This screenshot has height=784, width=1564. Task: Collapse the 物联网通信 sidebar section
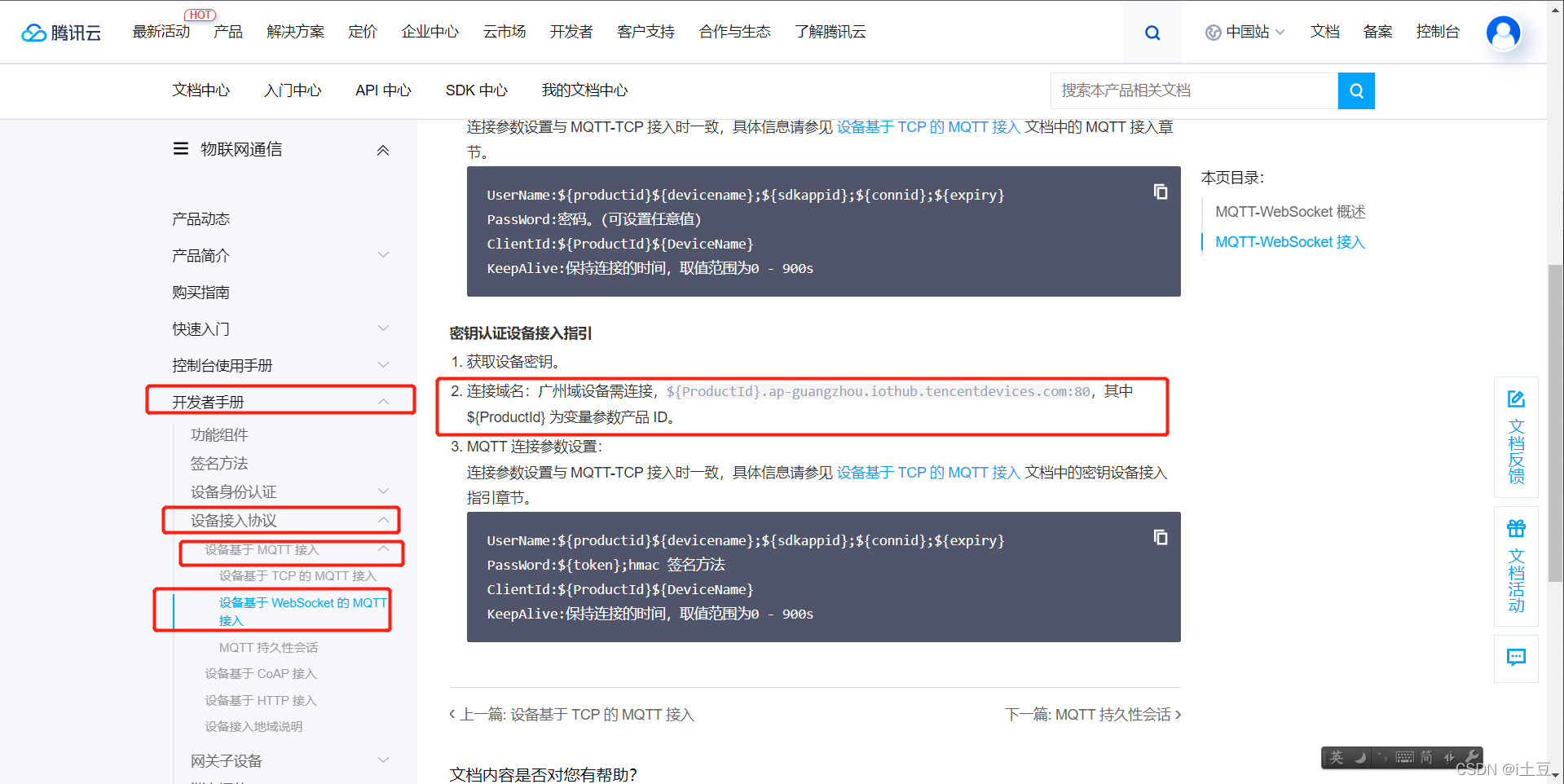[x=383, y=150]
